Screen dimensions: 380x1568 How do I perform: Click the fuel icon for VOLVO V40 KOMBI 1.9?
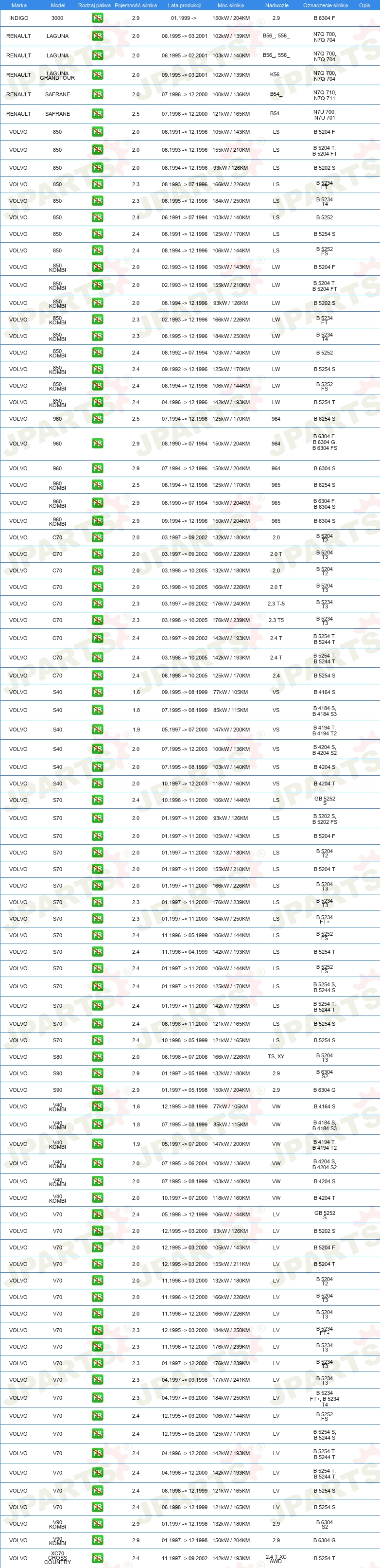click(97, 1144)
